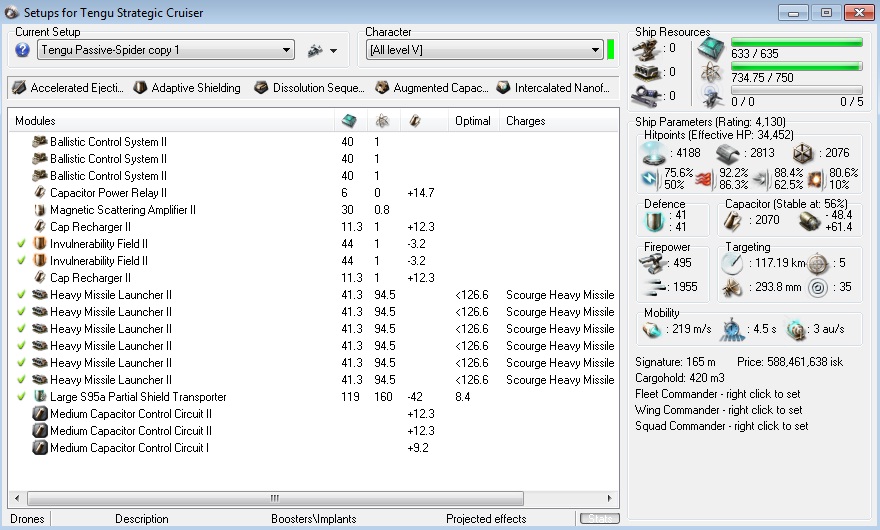Screen dimensions: 880x530
Task: Click the capacitor capacity icon
Action: tap(732, 221)
